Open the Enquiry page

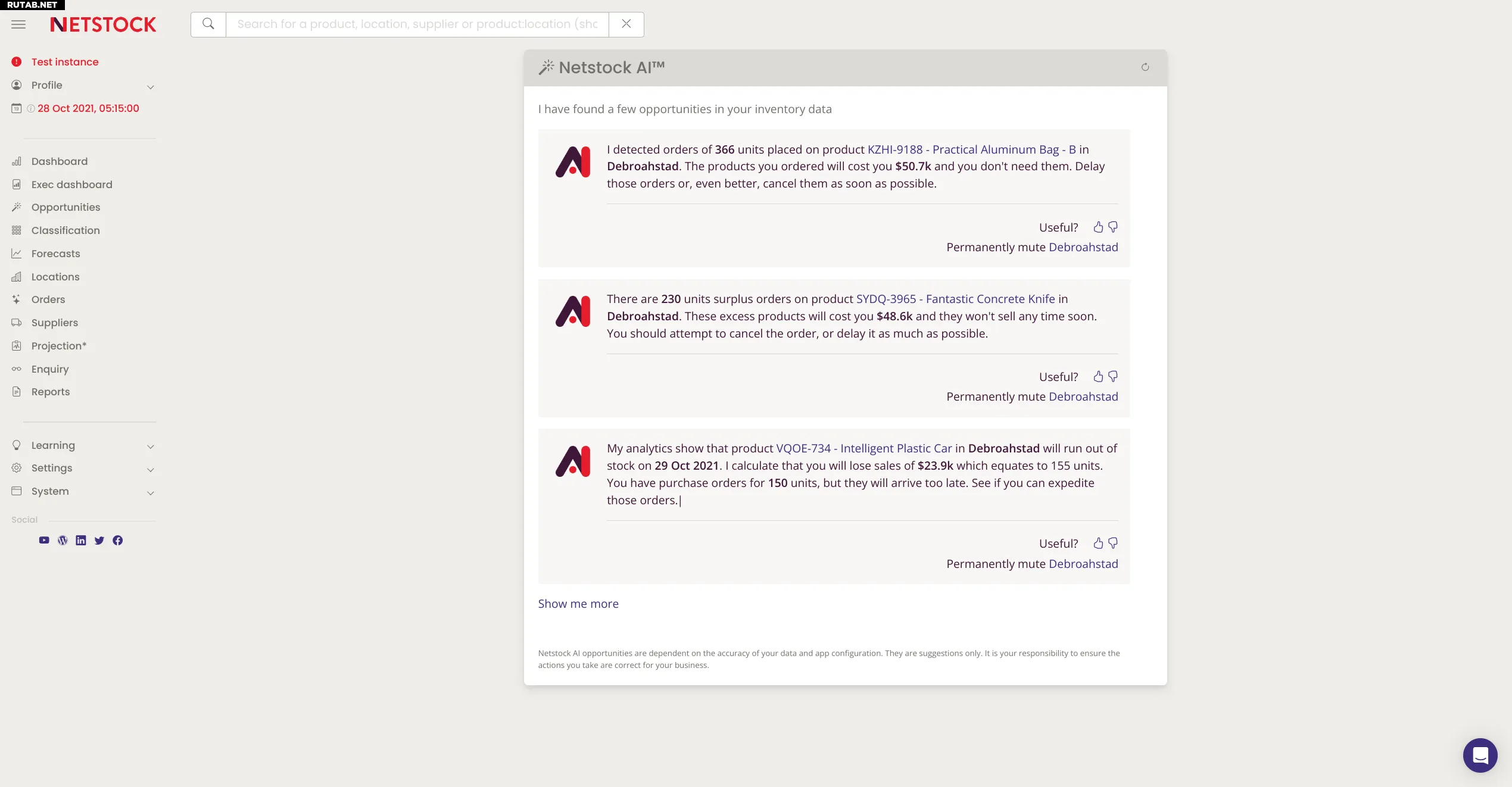50,369
